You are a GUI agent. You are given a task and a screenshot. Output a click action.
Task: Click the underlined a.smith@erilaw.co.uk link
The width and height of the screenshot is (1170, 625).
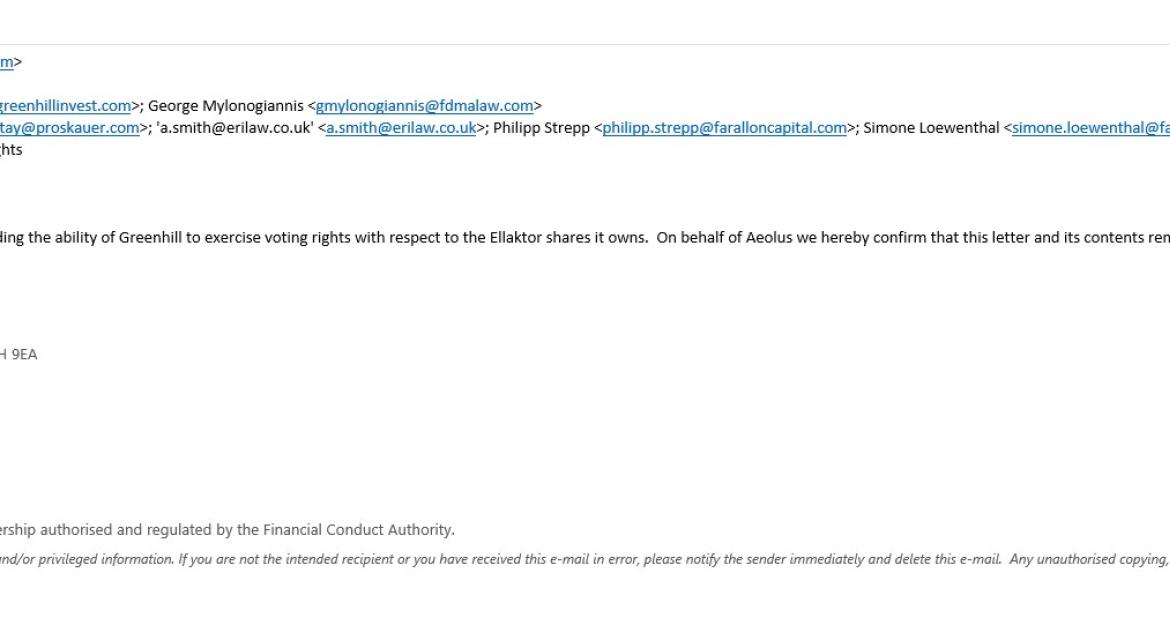point(401,128)
